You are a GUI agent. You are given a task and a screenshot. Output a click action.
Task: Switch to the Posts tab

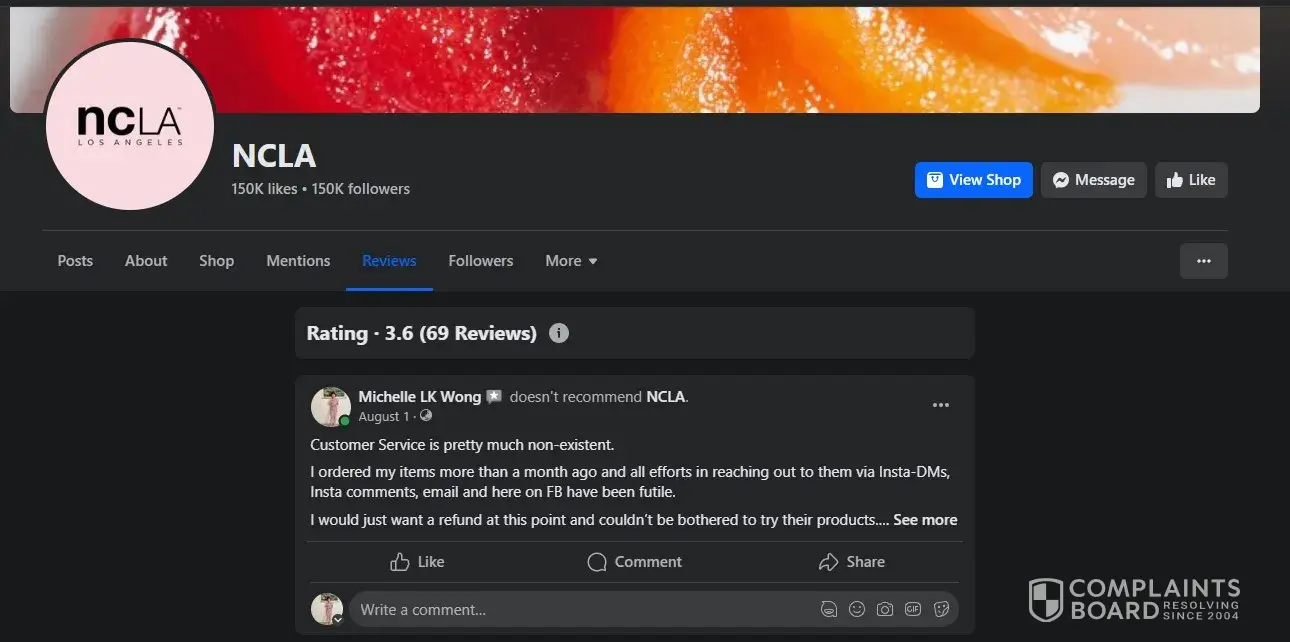click(x=75, y=261)
